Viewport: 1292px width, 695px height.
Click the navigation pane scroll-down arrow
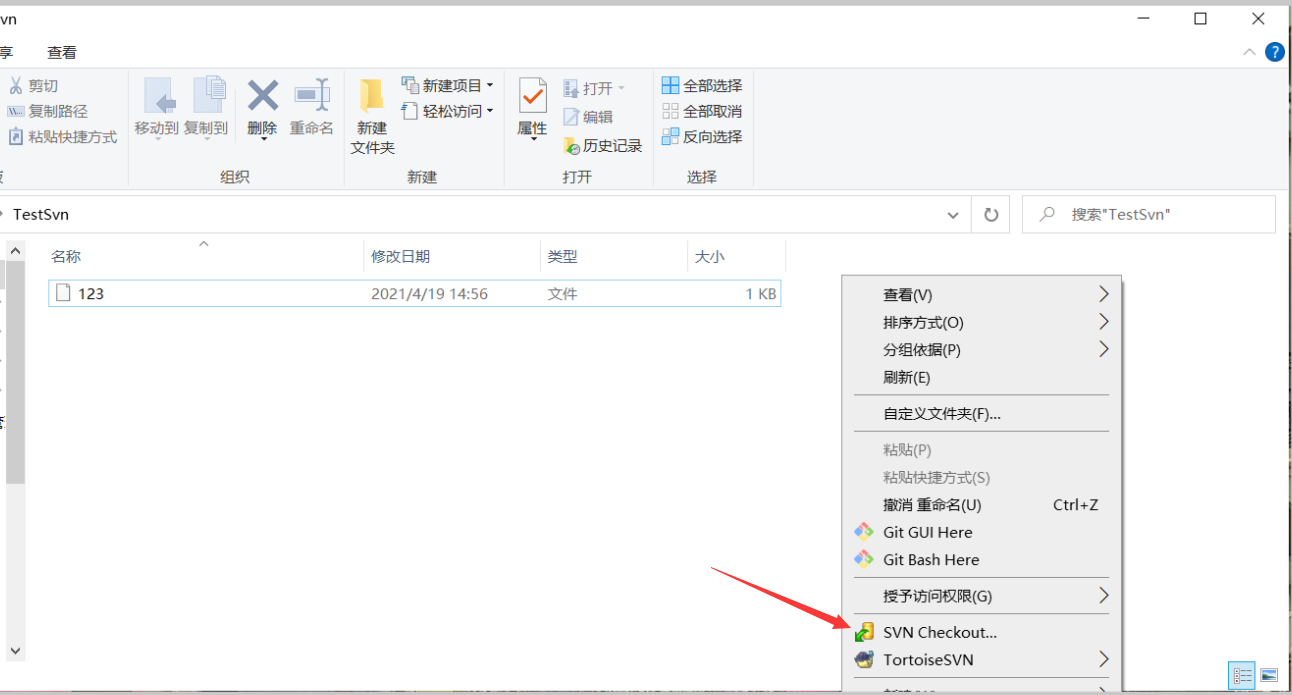point(15,651)
